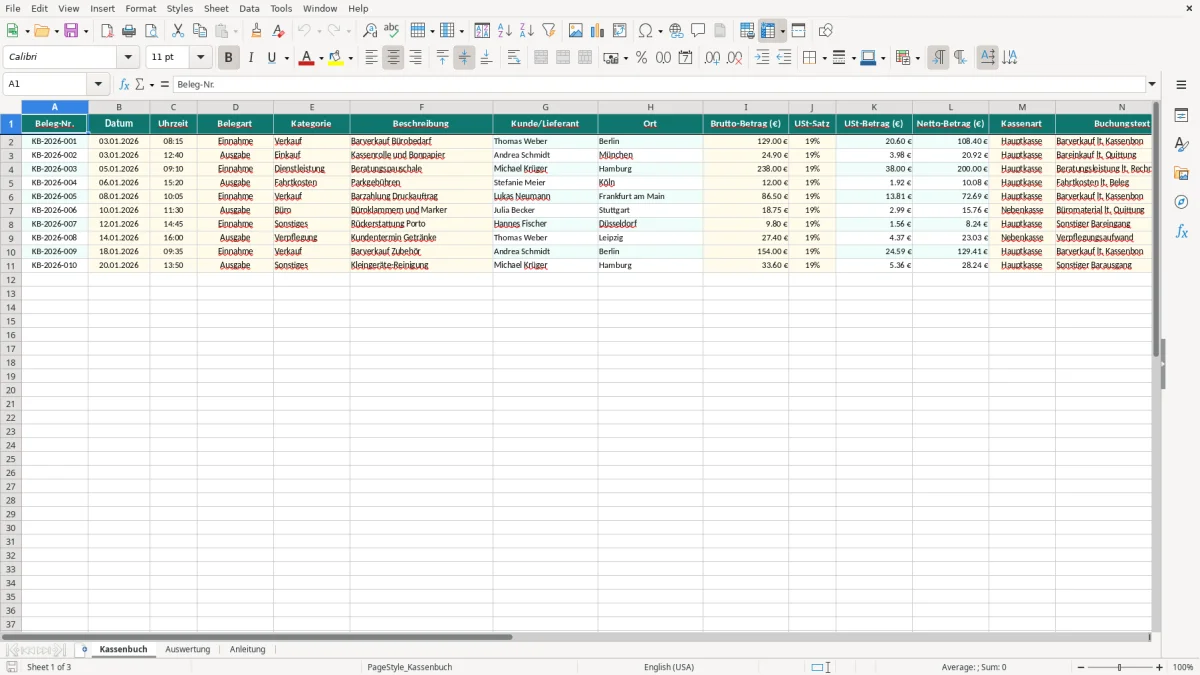Open Font Size dropdown
The image size is (1200, 675).
[x=200, y=58]
